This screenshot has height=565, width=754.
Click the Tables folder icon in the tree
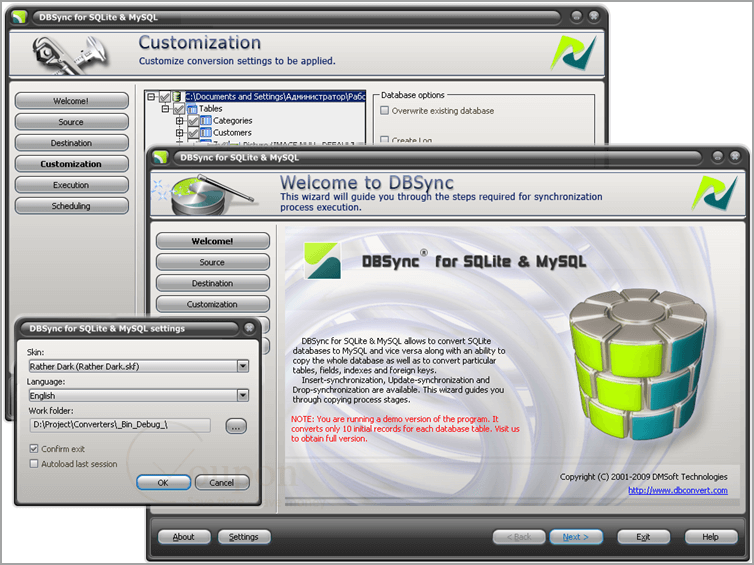click(x=192, y=109)
